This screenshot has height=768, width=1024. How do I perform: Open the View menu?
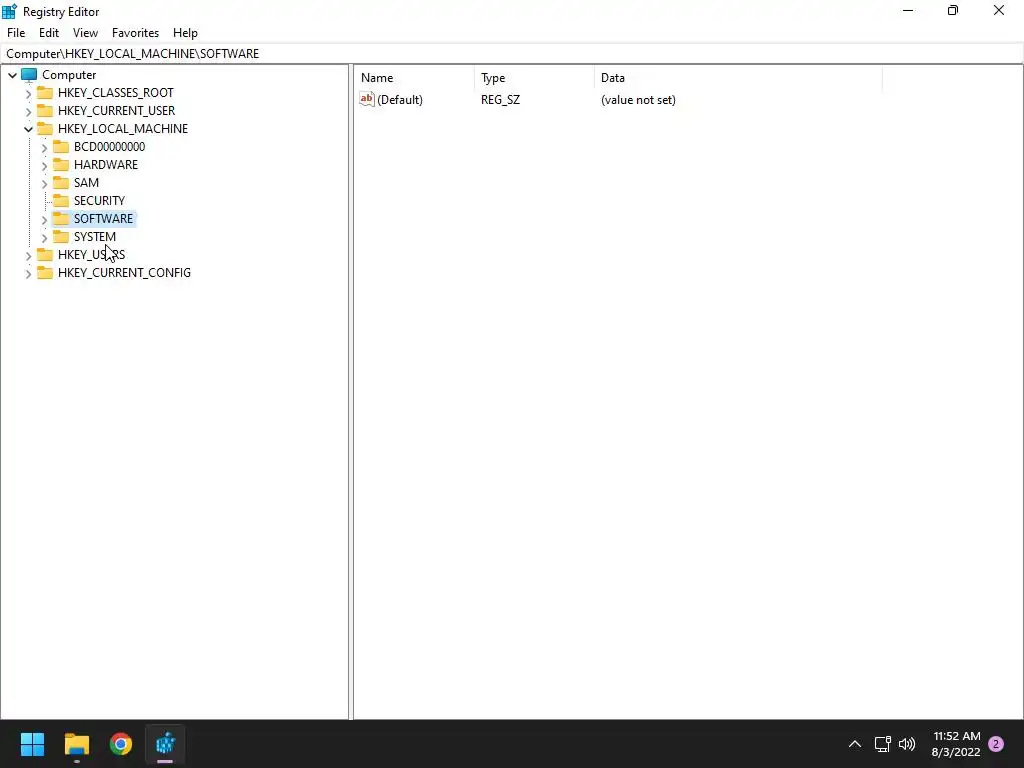[x=85, y=33]
